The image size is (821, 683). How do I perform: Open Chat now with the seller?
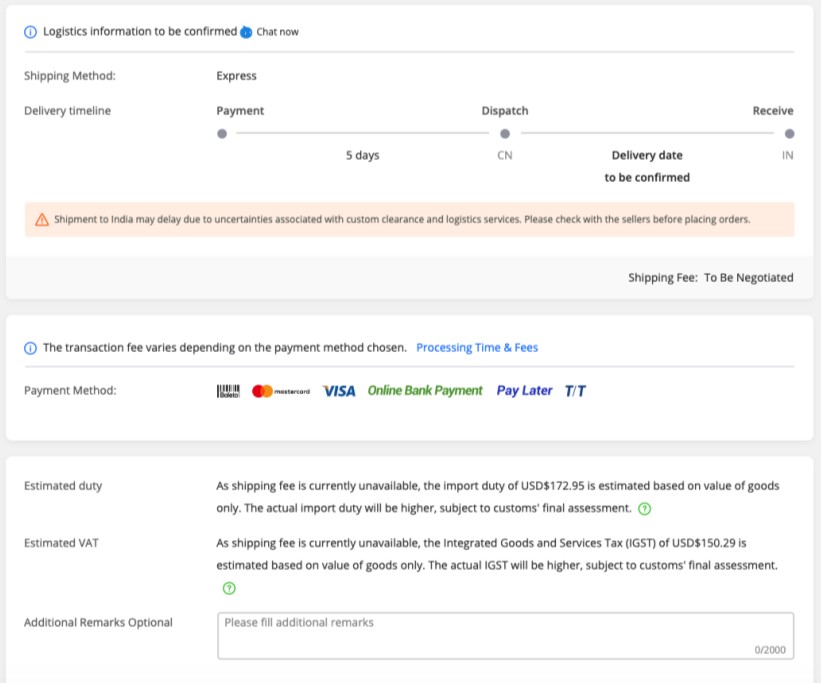tap(277, 32)
